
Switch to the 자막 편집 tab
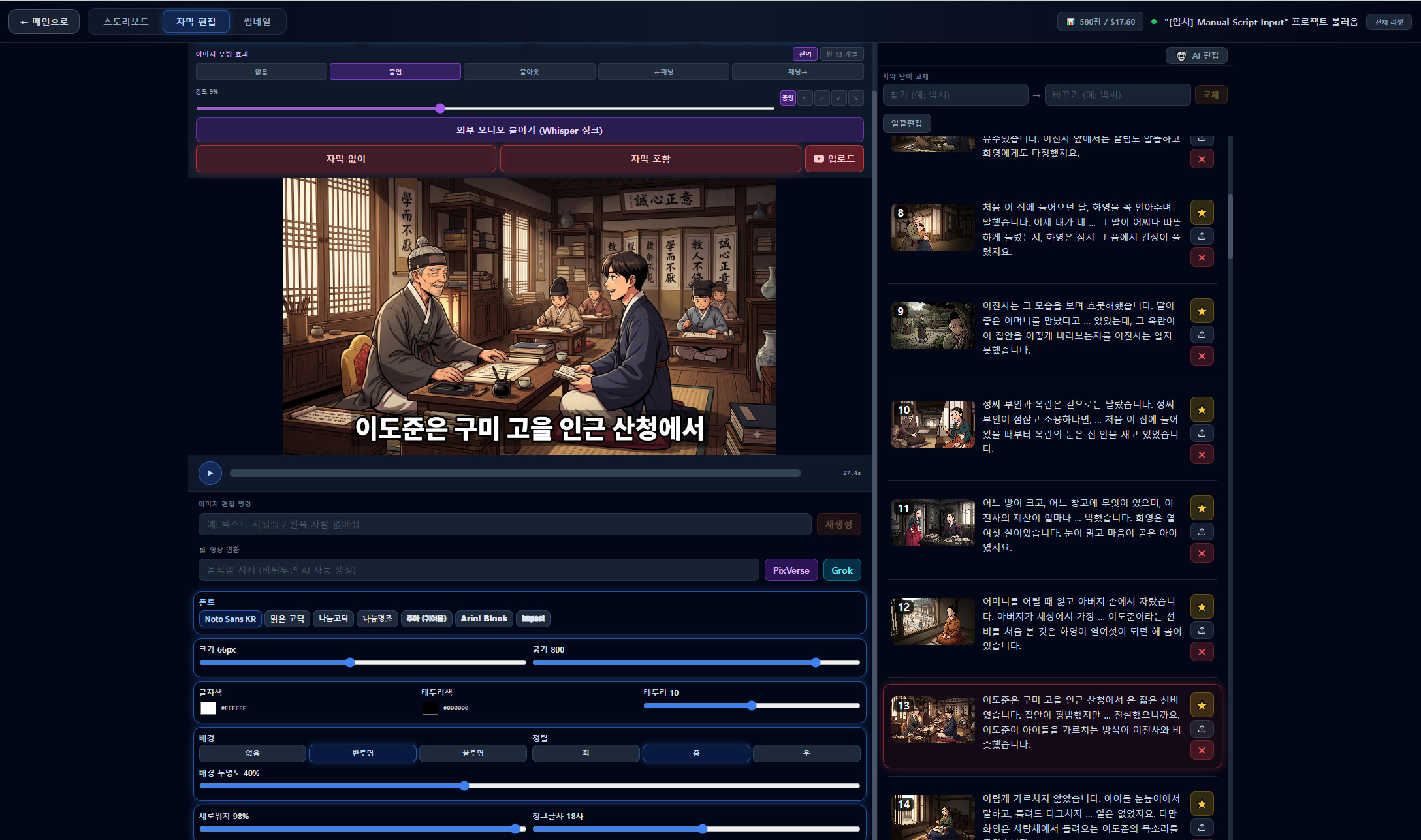pos(196,22)
